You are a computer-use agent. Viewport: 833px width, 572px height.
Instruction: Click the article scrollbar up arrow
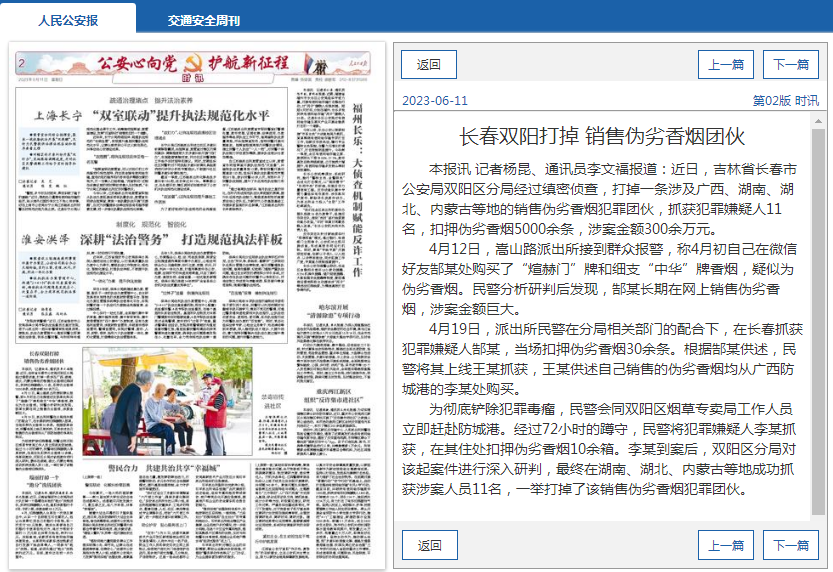pos(818,122)
